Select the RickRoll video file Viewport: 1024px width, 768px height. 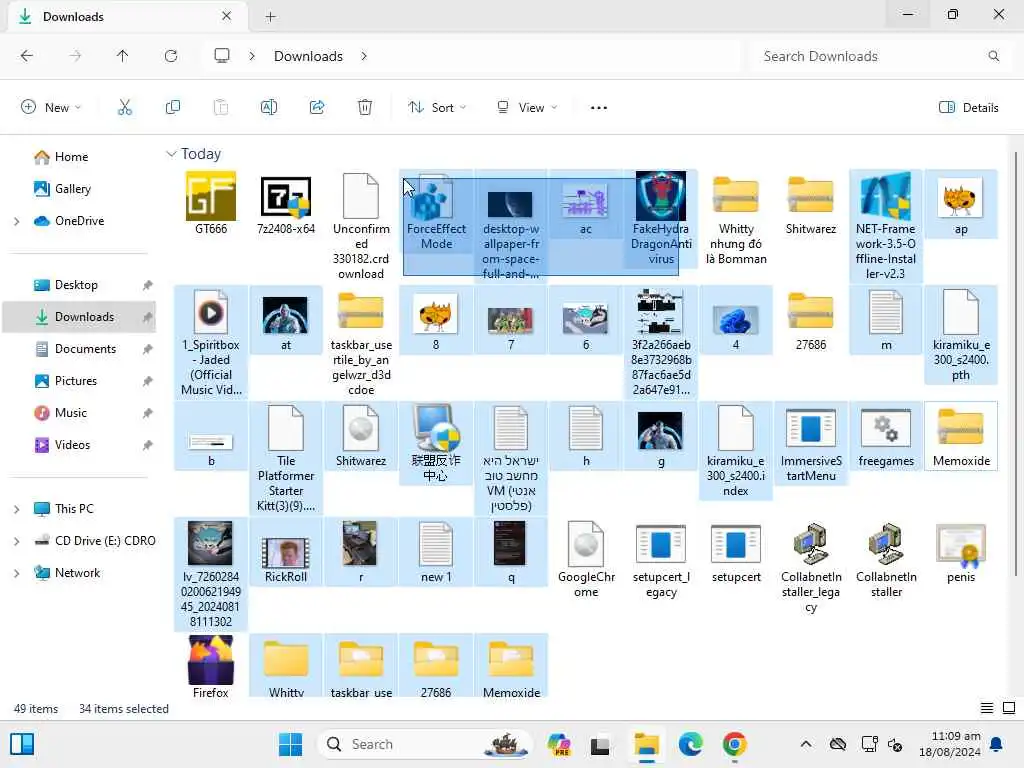285,552
